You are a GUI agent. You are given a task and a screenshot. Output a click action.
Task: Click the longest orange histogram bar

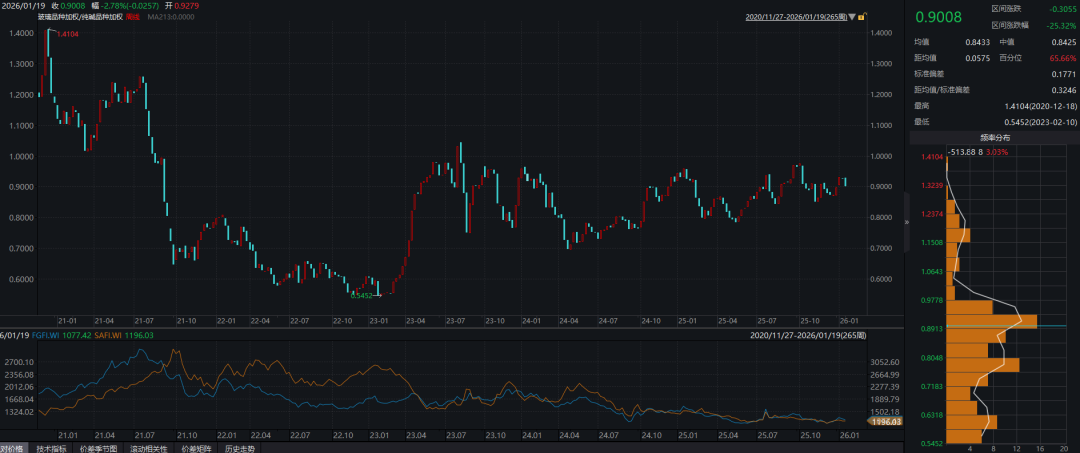click(x=991, y=322)
